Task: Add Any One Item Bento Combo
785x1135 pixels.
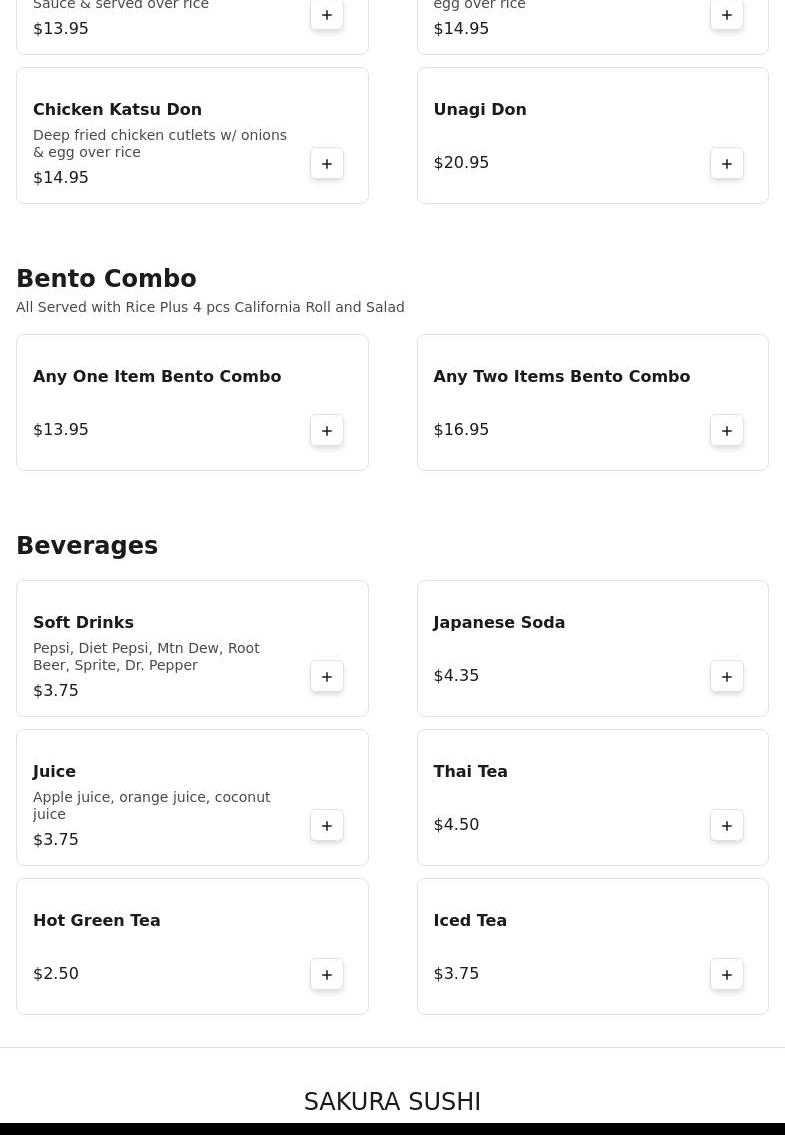Action: (x=327, y=431)
